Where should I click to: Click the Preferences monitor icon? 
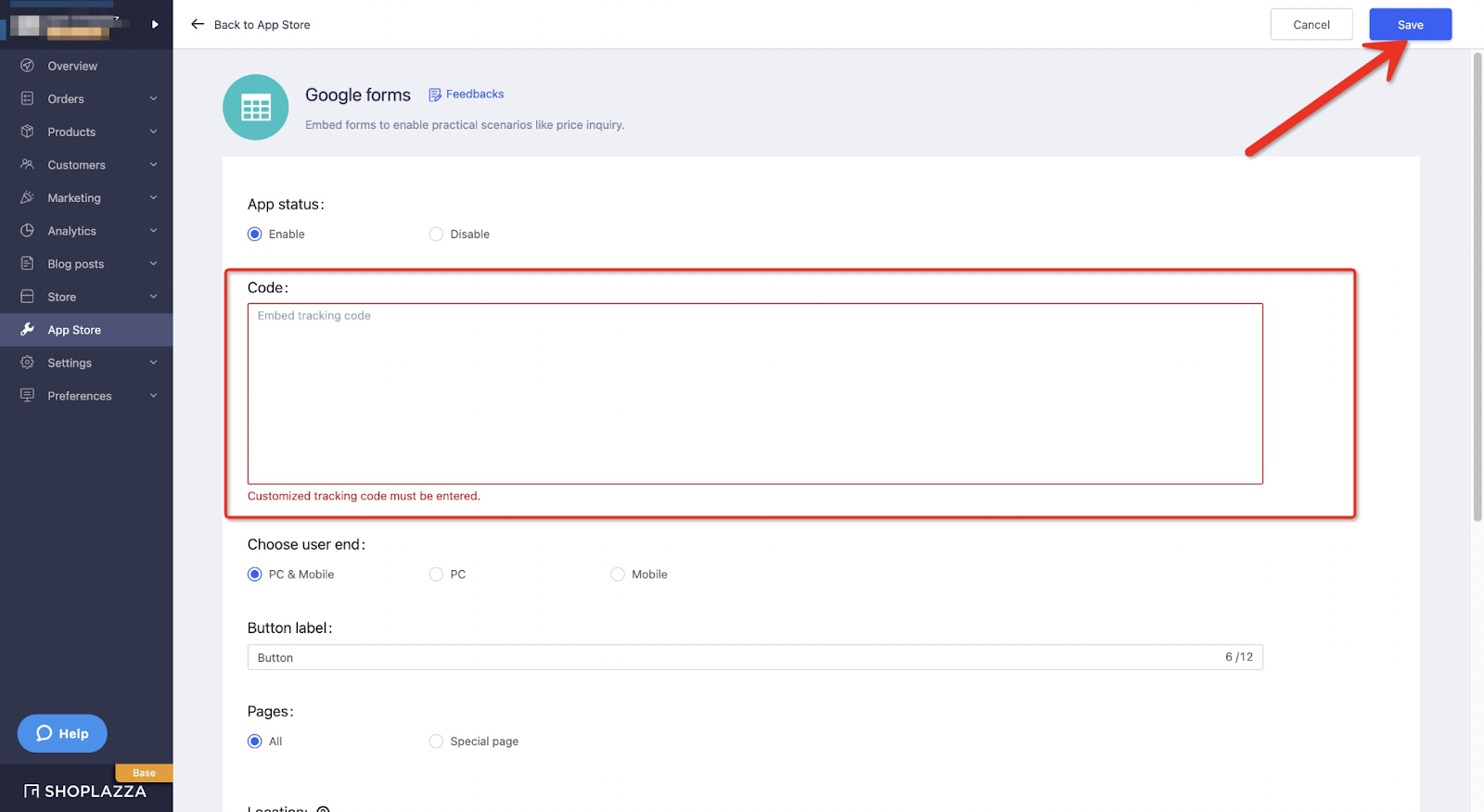(x=27, y=396)
